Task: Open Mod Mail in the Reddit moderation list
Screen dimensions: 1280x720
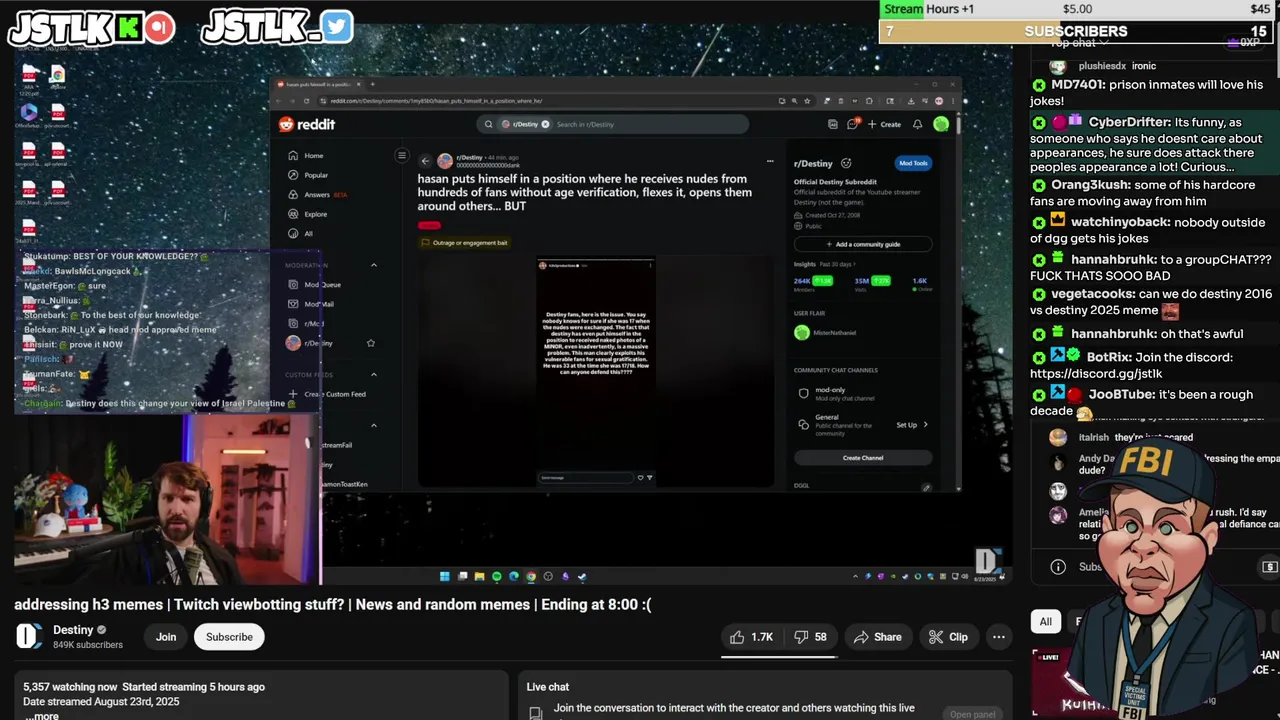Action: [x=311, y=304]
